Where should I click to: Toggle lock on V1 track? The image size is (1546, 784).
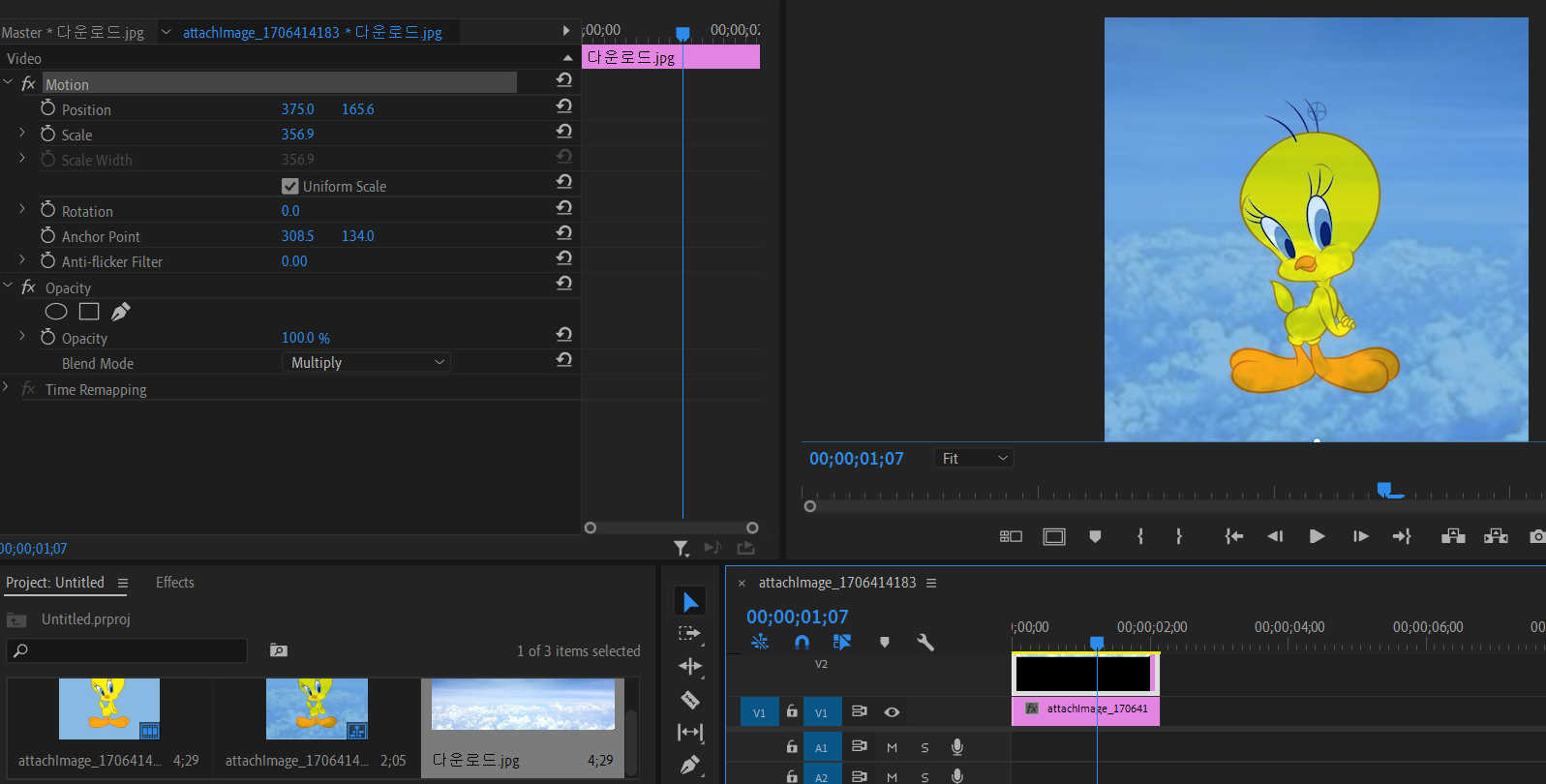792,711
